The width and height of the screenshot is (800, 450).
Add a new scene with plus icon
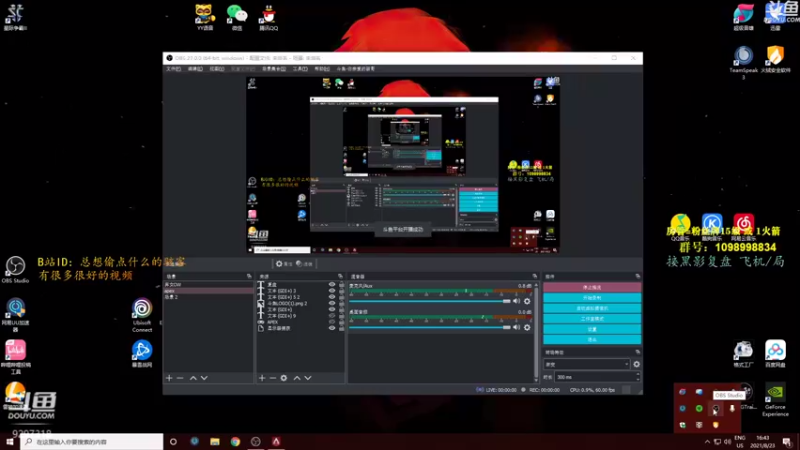point(169,378)
